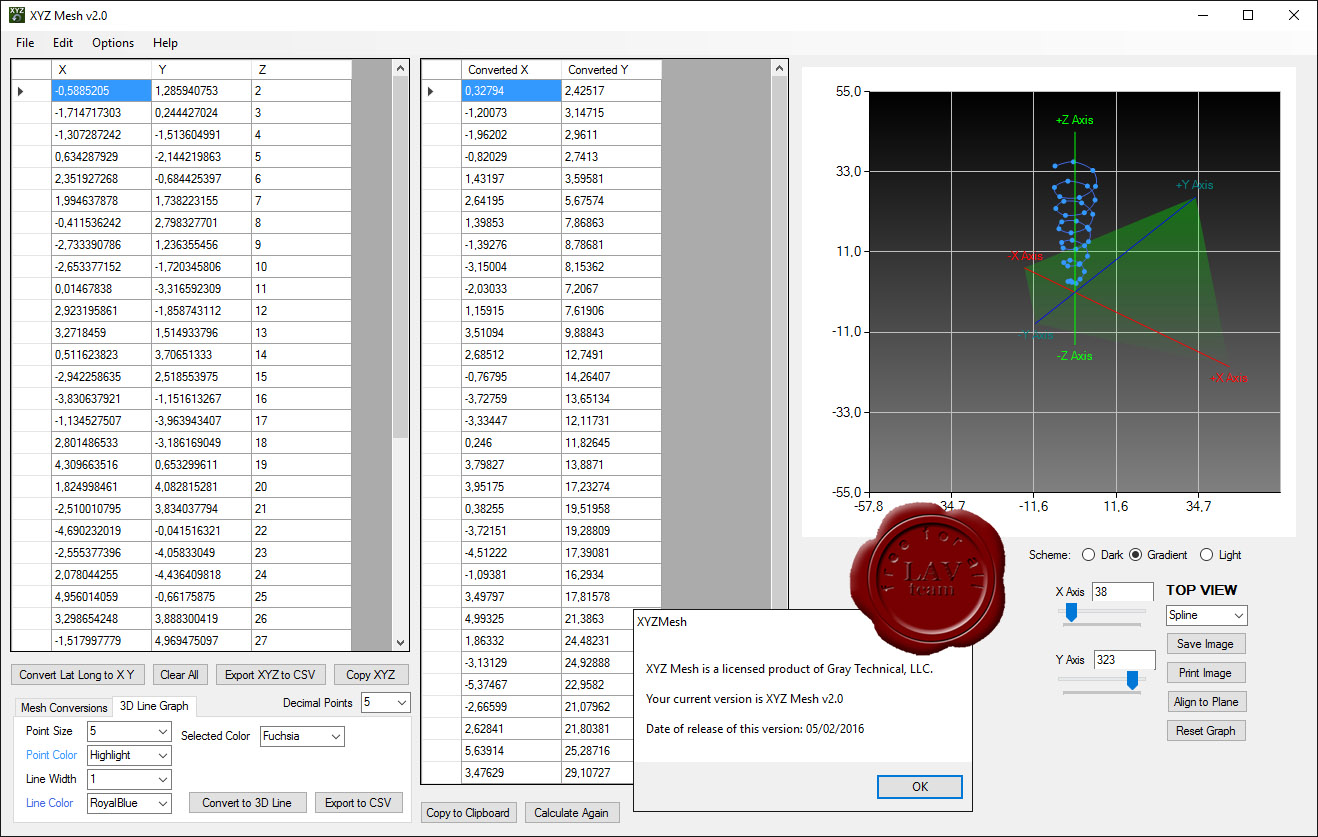Click the converted table scroll up arrow
Viewport: 1318px width, 837px height.
[780, 69]
